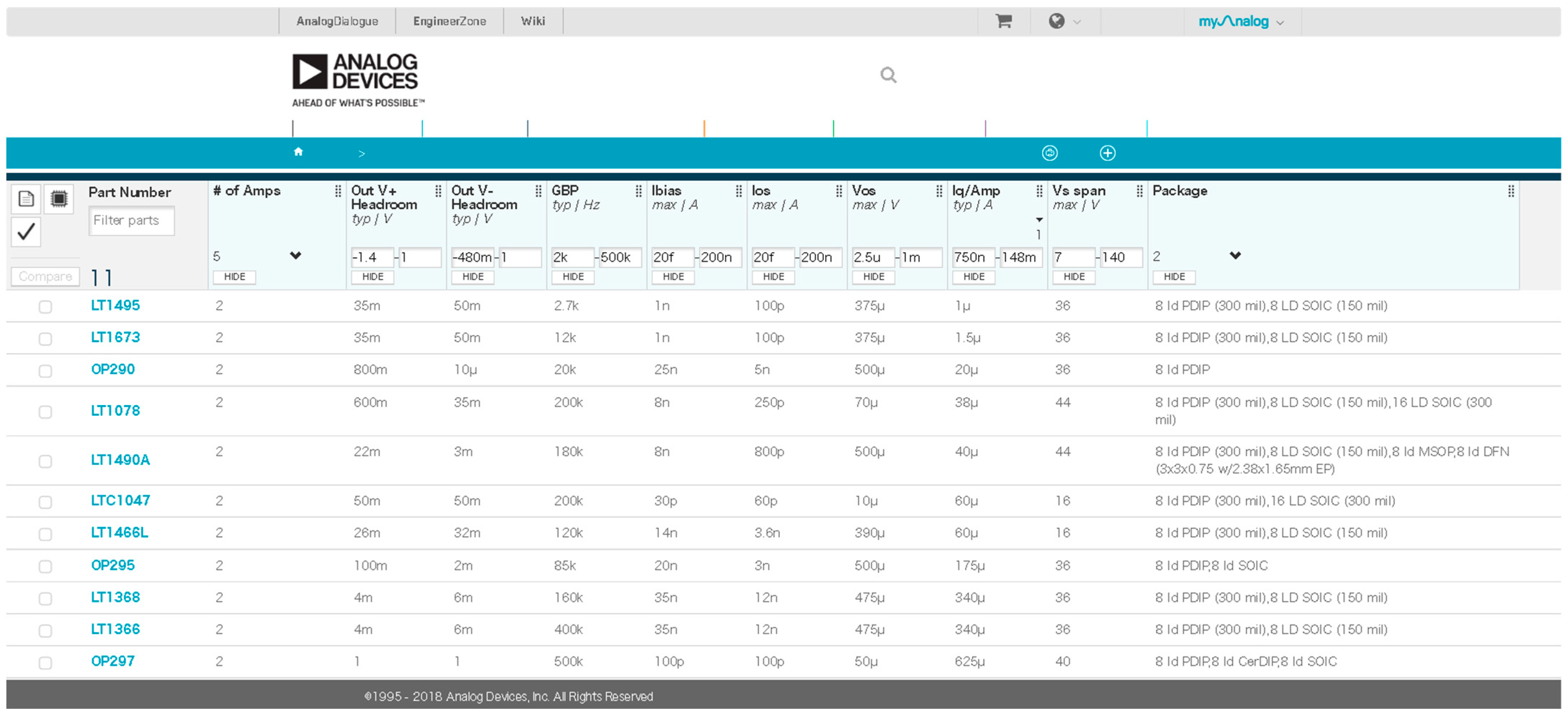The image size is (1568, 717).
Task: Expand the # of Amps dropdown
Action: pyautogui.click(x=295, y=256)
